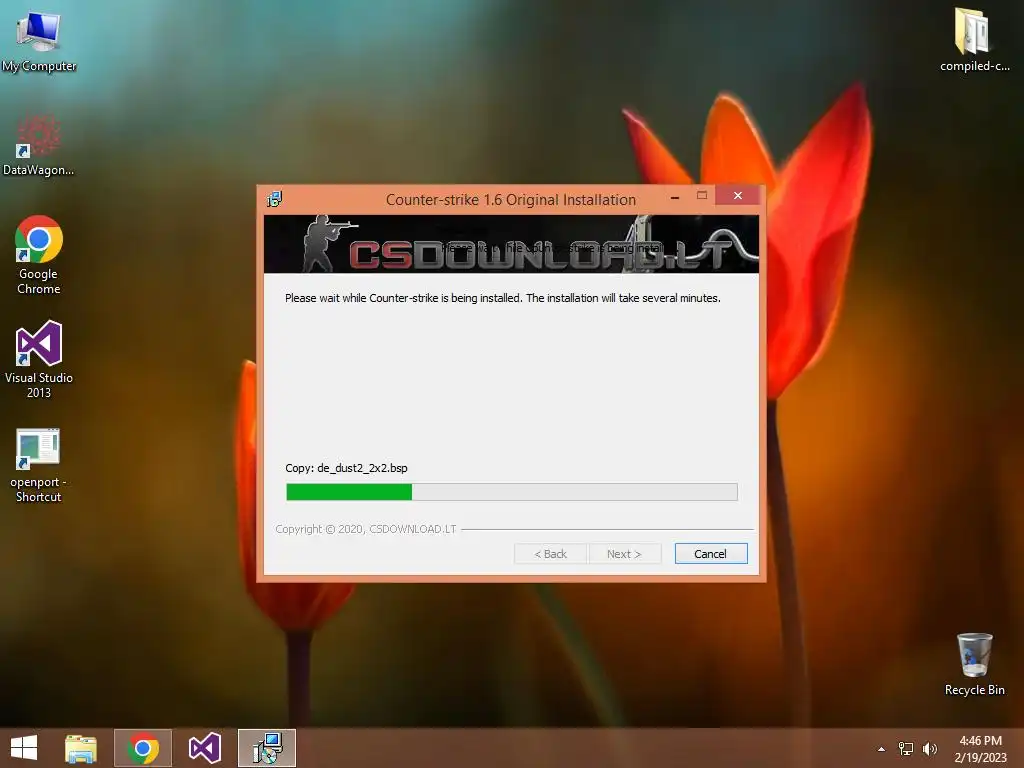Screen dimensions: 1024x768
Task: Open My Computer desktop icon
Action: [39, 41]
